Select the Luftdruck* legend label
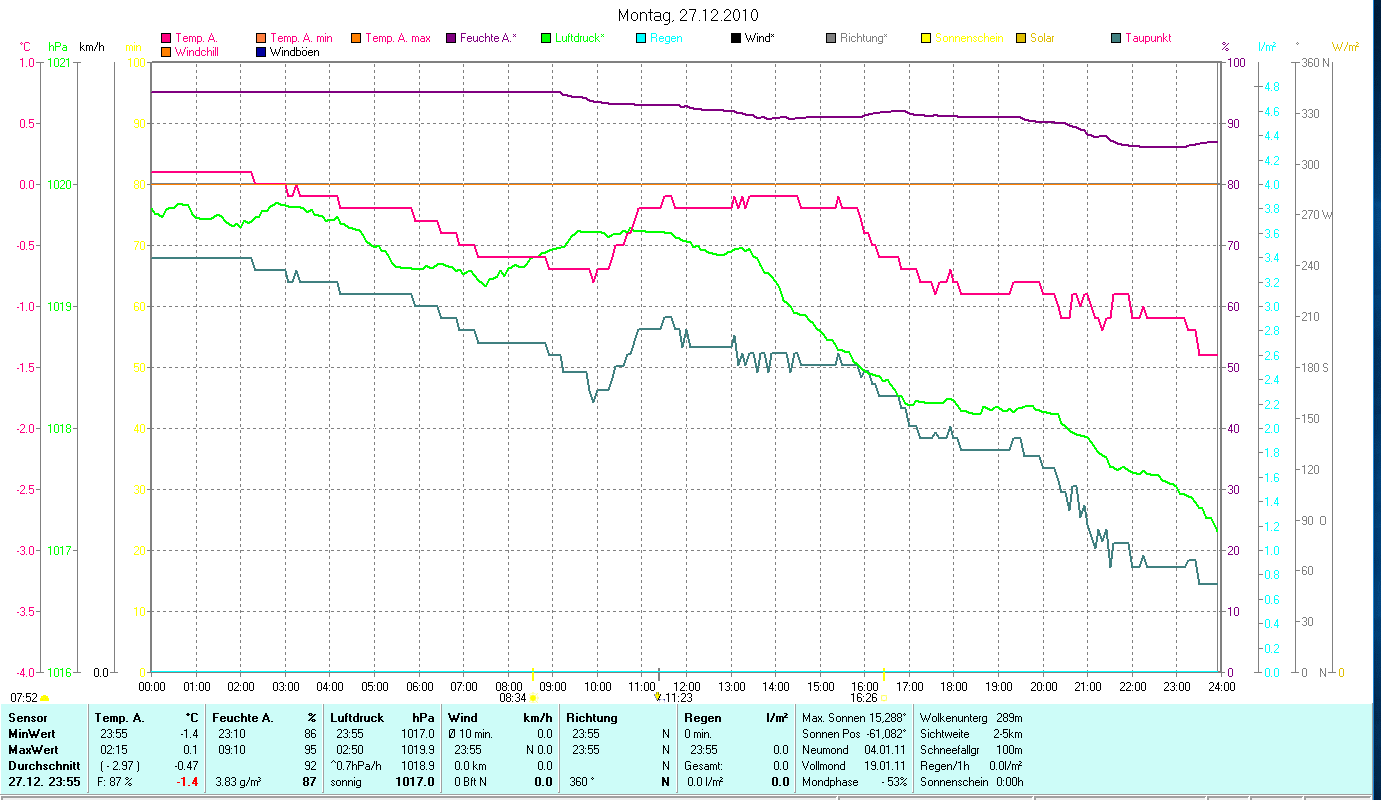Screen dimensions: 1381x800 [580, 38]
